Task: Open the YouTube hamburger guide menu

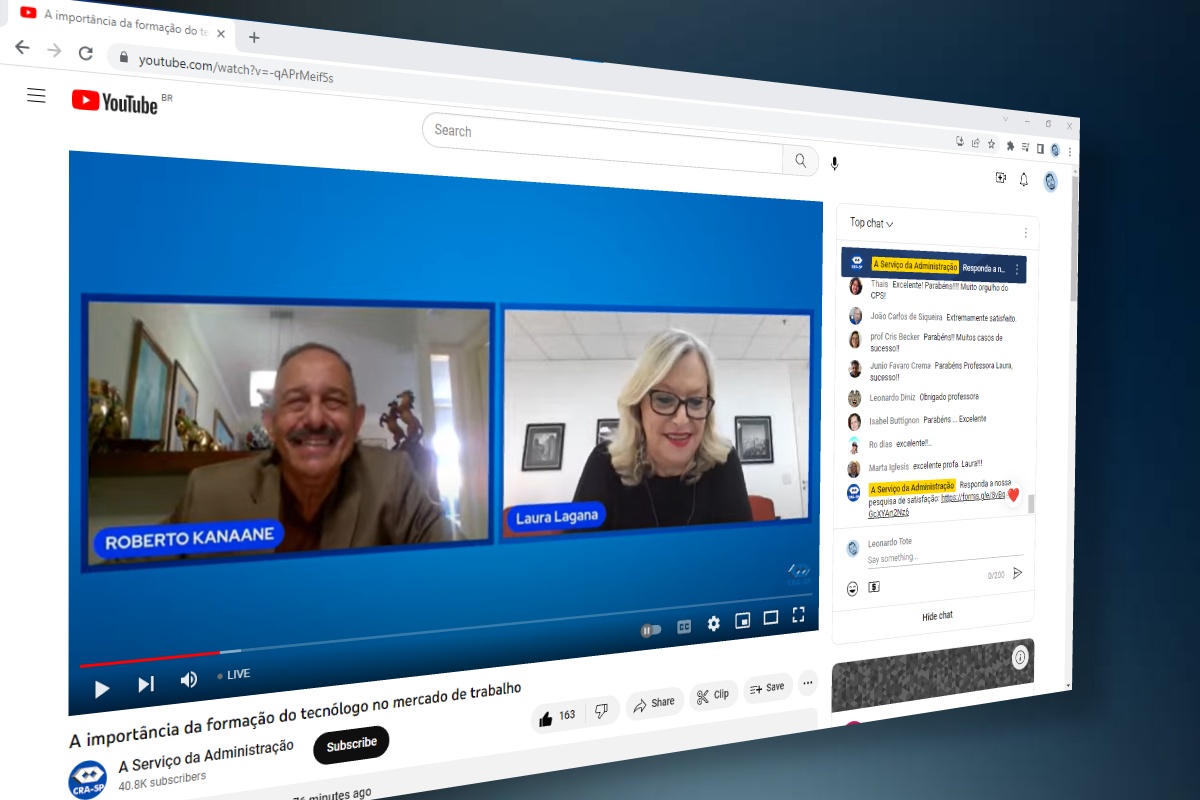Action: (x=36, y=96)
